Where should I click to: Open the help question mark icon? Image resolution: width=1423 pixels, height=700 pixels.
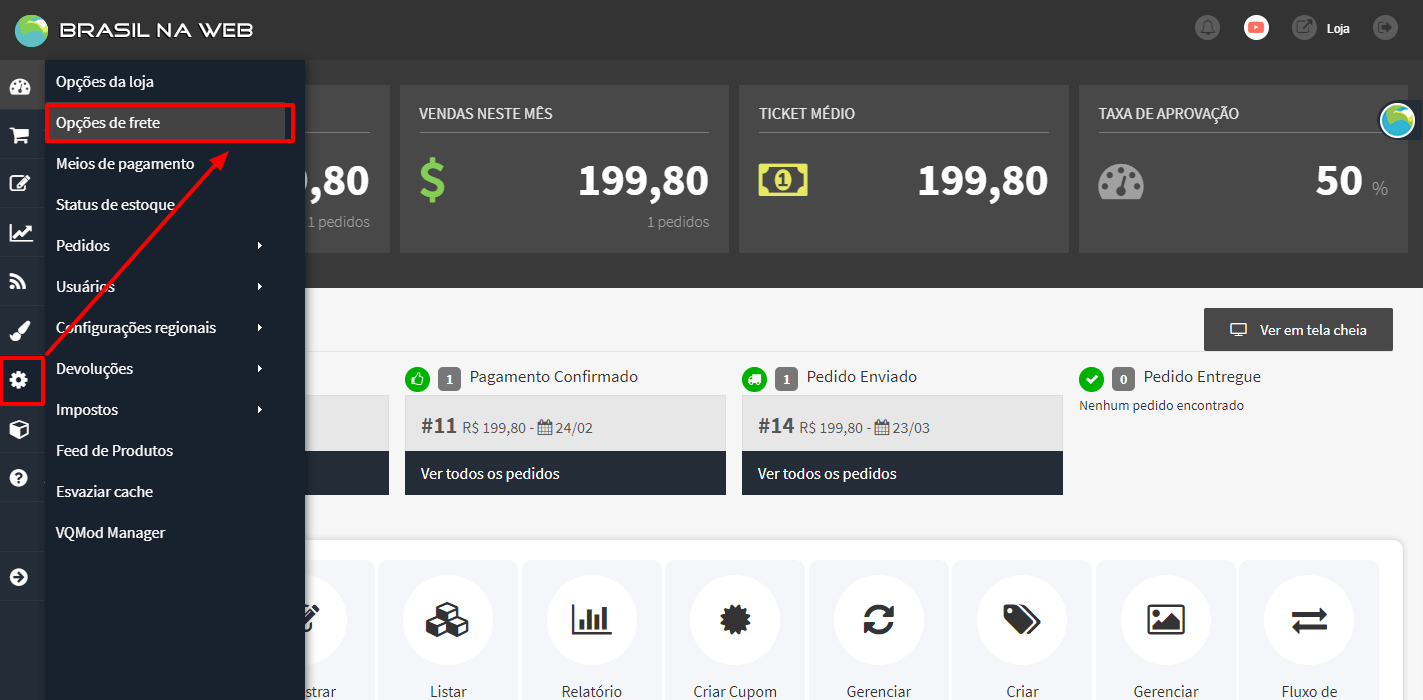pos(19,478)
